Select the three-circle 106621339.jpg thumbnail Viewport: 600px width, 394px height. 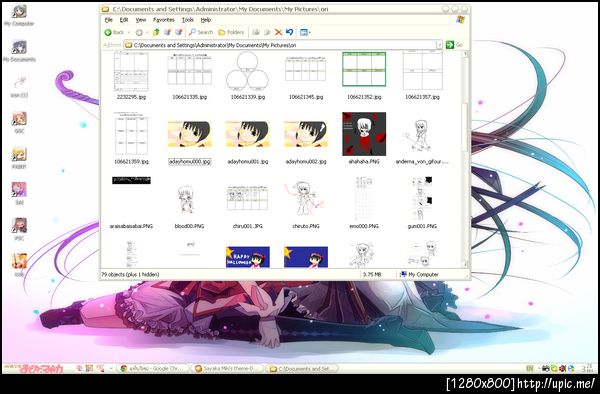(x=248, y=71)
